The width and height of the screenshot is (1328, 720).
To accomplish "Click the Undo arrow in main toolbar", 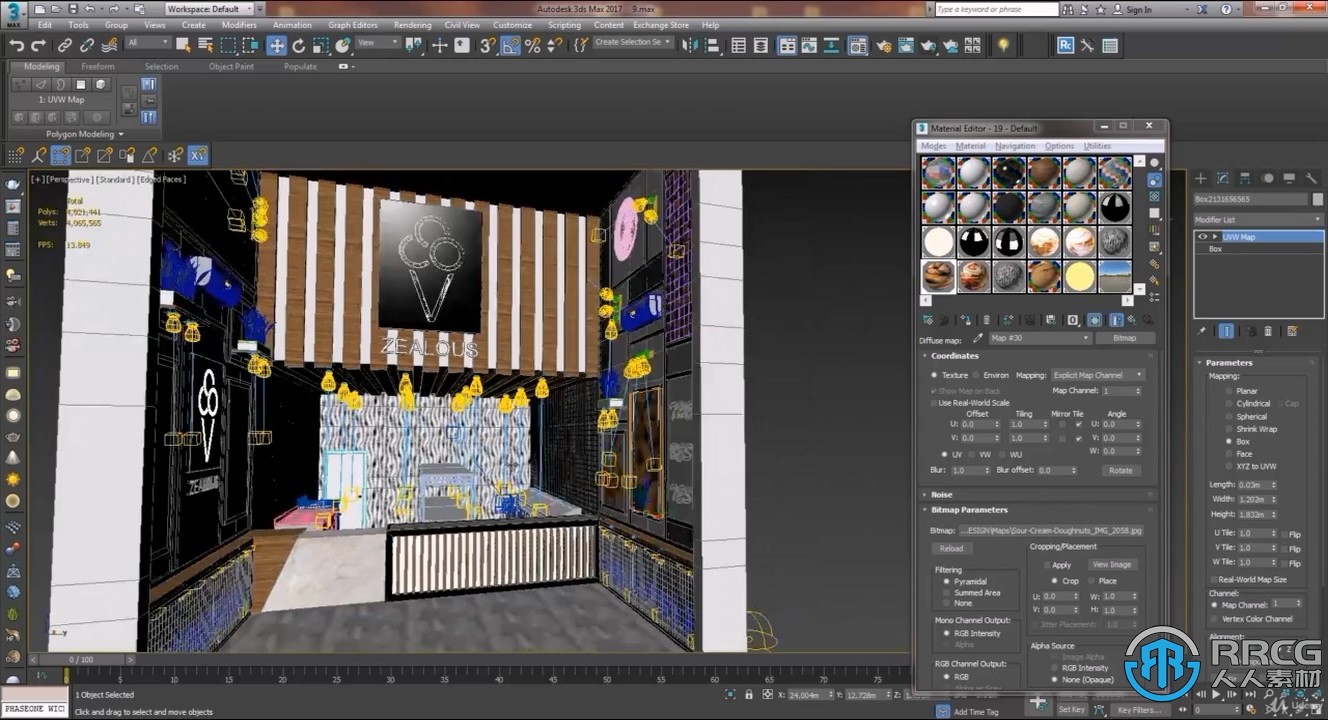I will [x=16, y=45].
